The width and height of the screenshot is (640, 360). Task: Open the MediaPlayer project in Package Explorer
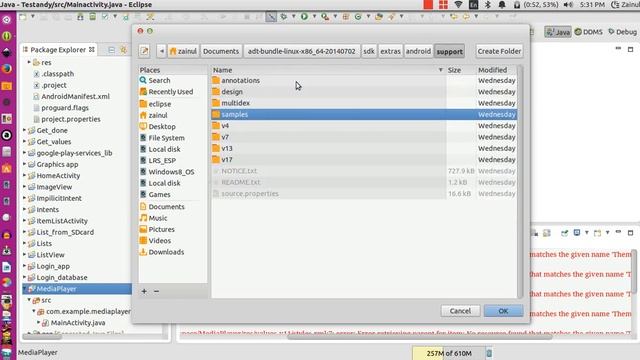pyautogui.click(x=56, y=289)
